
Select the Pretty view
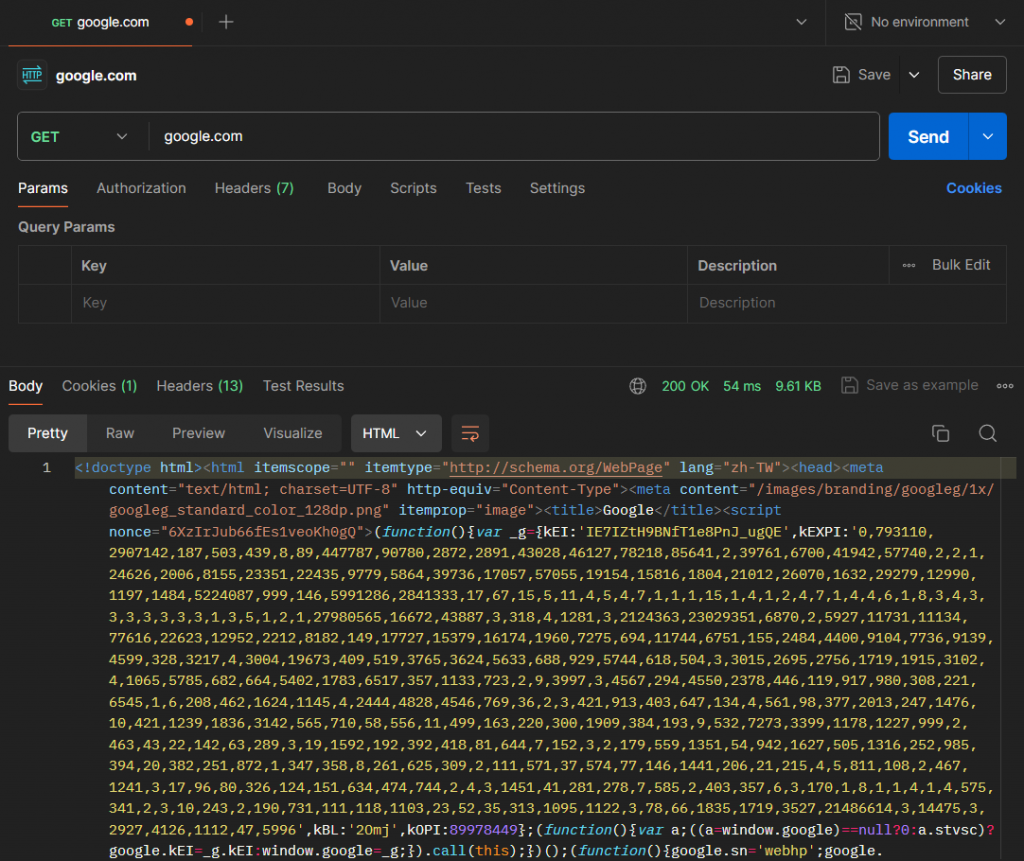coord(47,433)
